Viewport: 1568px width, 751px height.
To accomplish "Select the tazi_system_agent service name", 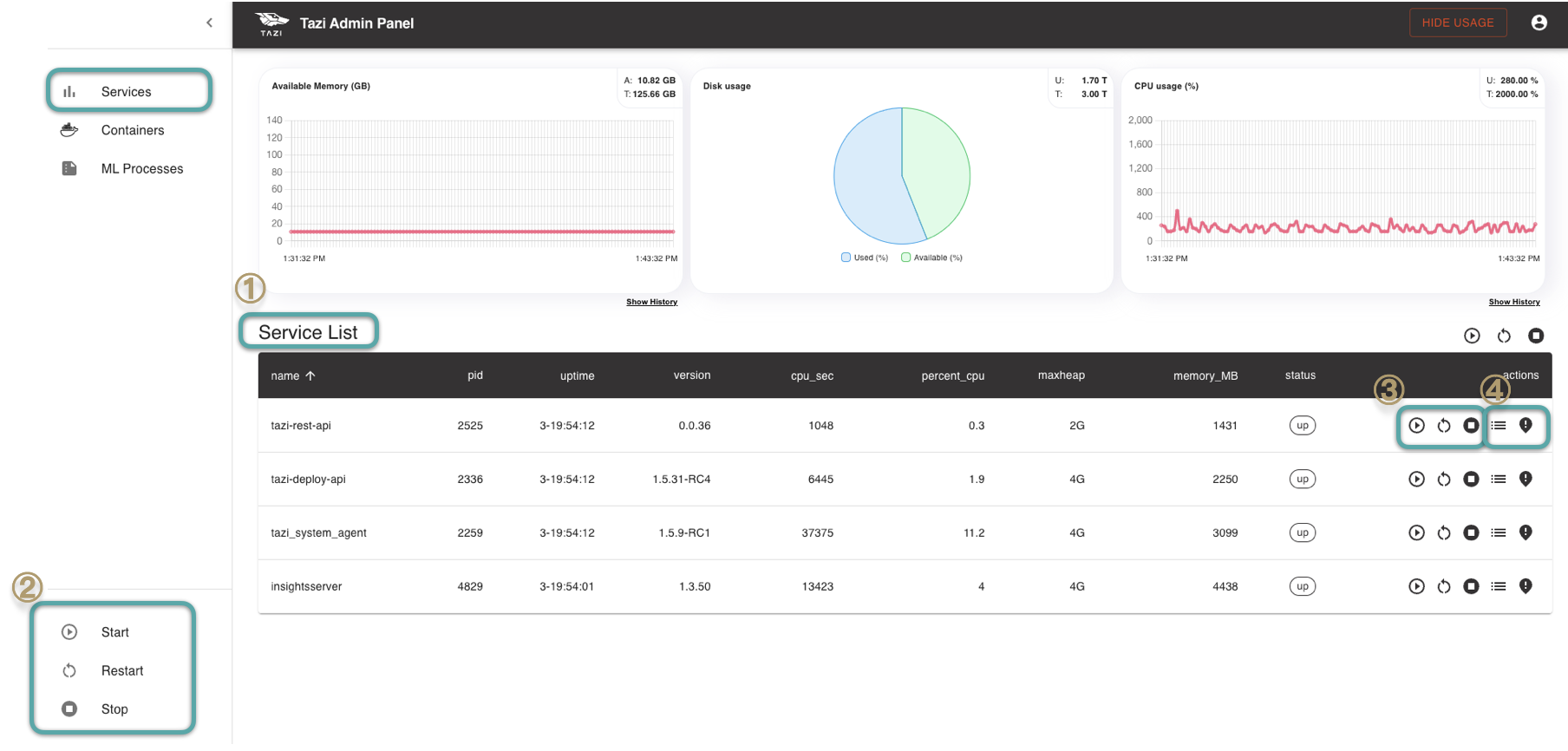I will click(x=318, y=532).
